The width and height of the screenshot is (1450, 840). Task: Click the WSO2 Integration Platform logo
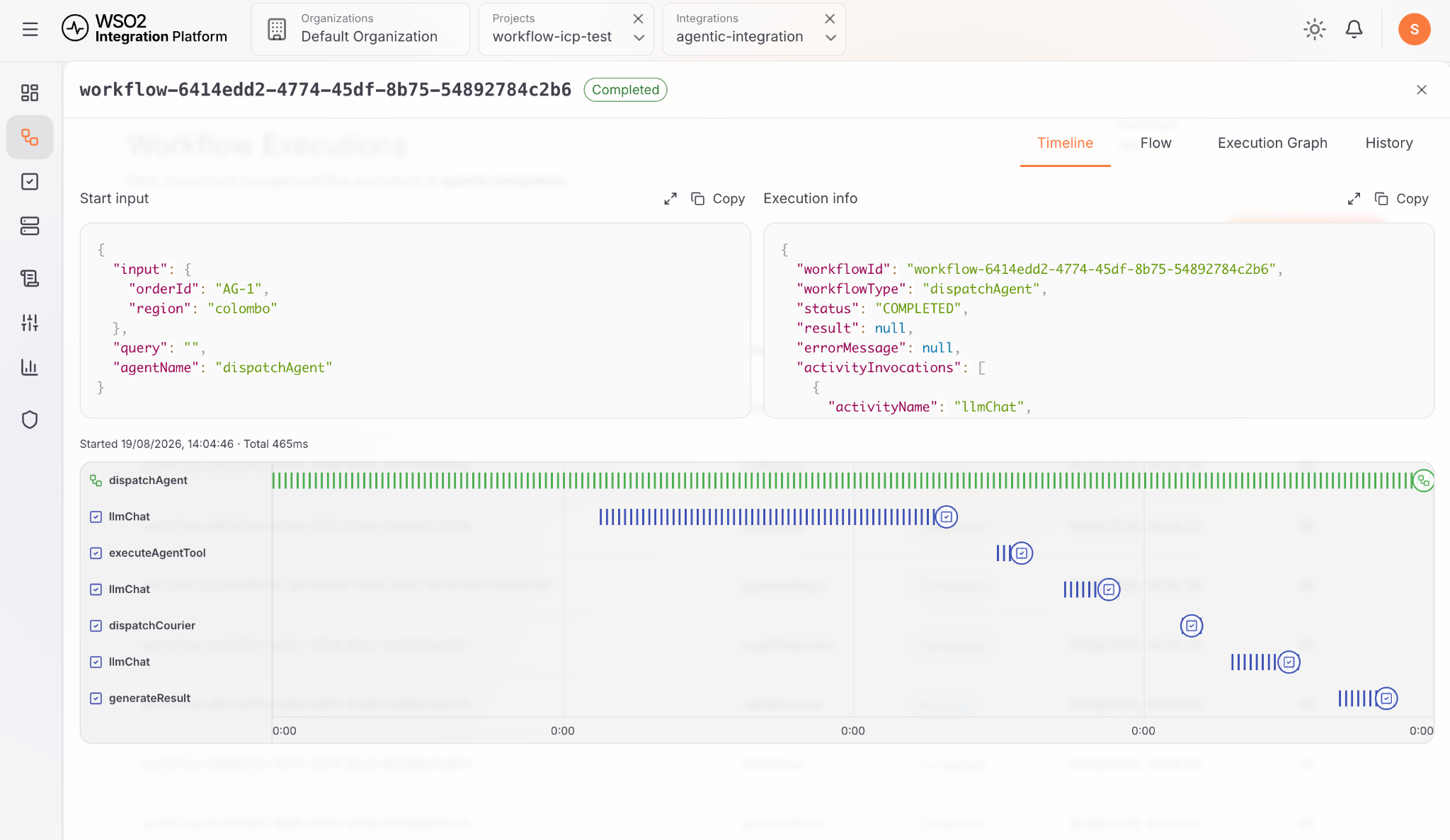click(144, 29)
